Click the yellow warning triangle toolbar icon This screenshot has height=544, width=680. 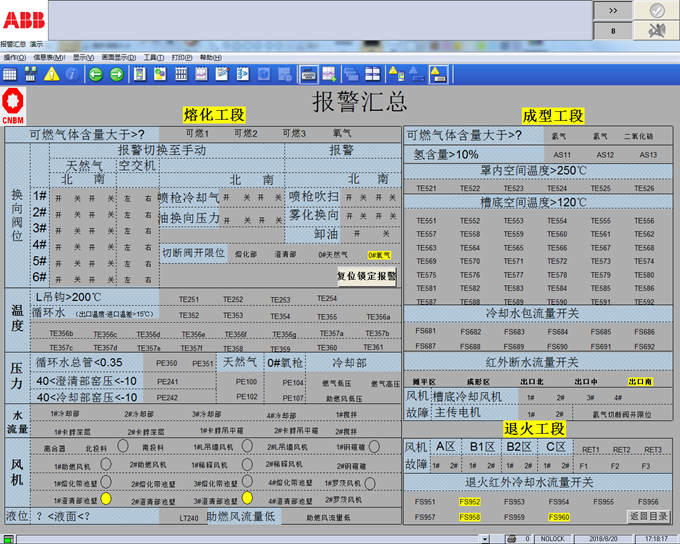[52, 74]
